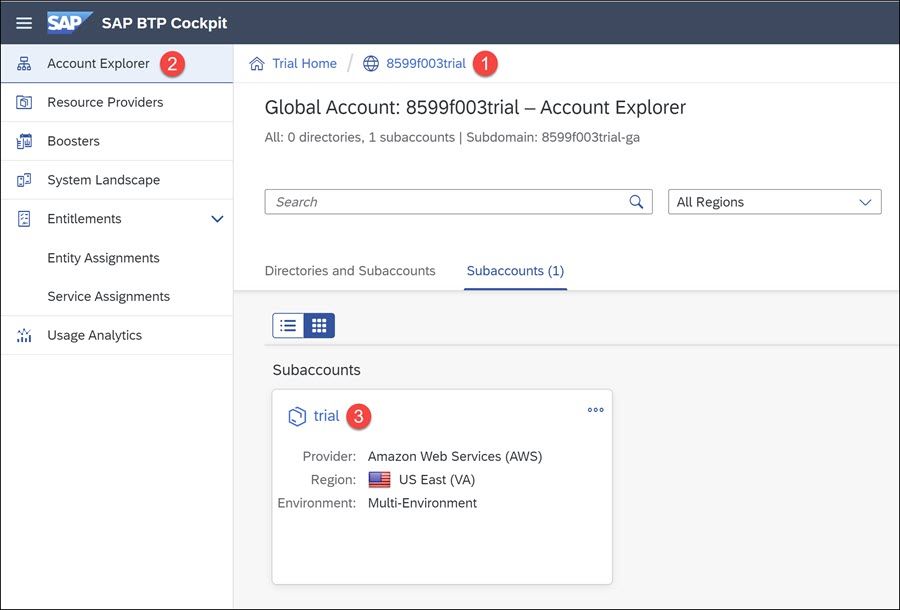Click the Multi-Environment value
Screen dimensions: 900x610
pos(422,503)
